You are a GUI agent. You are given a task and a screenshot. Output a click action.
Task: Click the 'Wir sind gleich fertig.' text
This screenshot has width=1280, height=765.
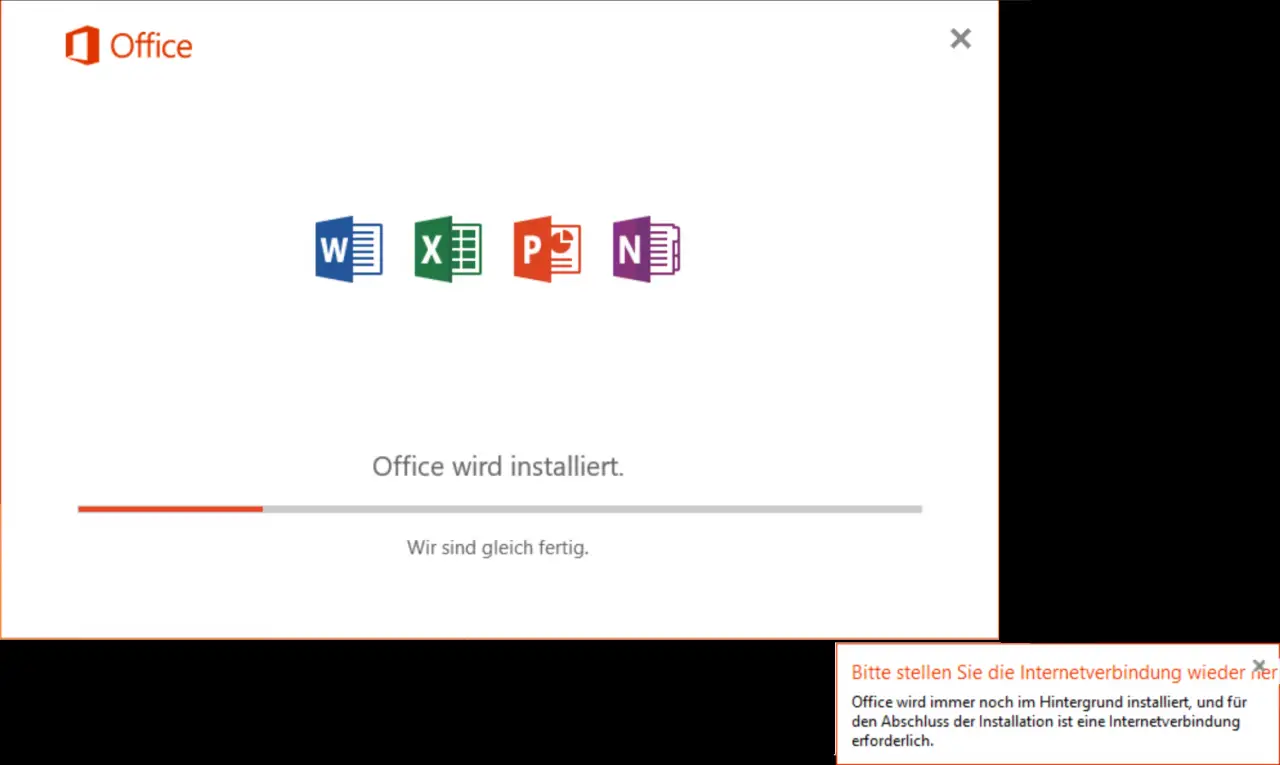click(498, 547)
